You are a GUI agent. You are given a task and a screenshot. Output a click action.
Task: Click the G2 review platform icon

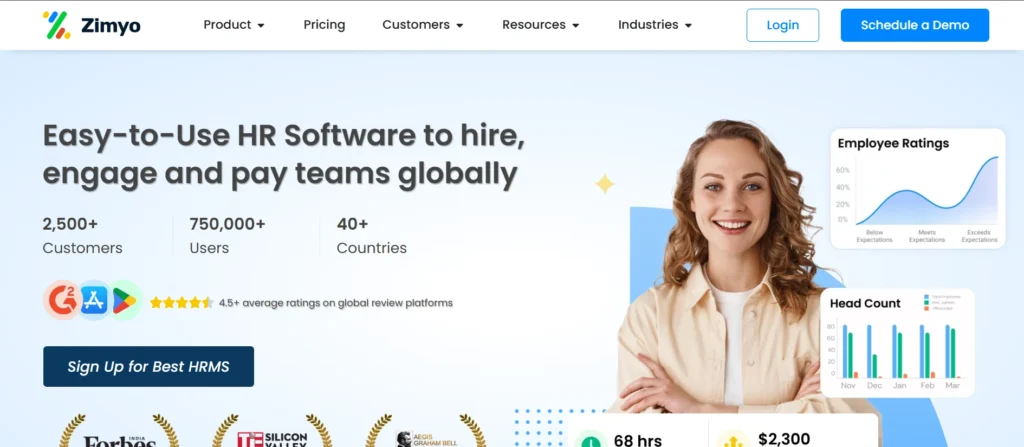(61, 300)
